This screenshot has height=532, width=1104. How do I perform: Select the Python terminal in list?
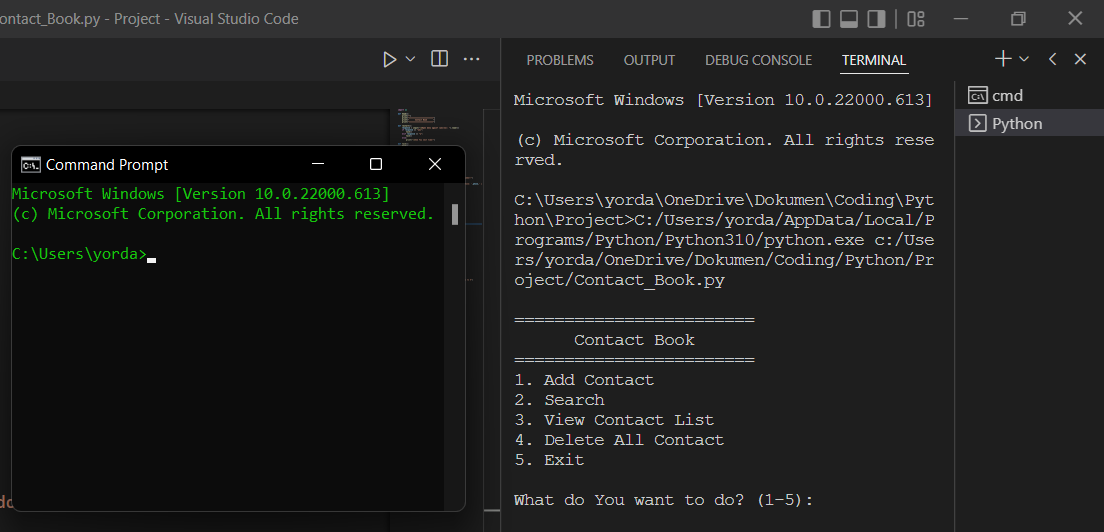(1029, 123)
